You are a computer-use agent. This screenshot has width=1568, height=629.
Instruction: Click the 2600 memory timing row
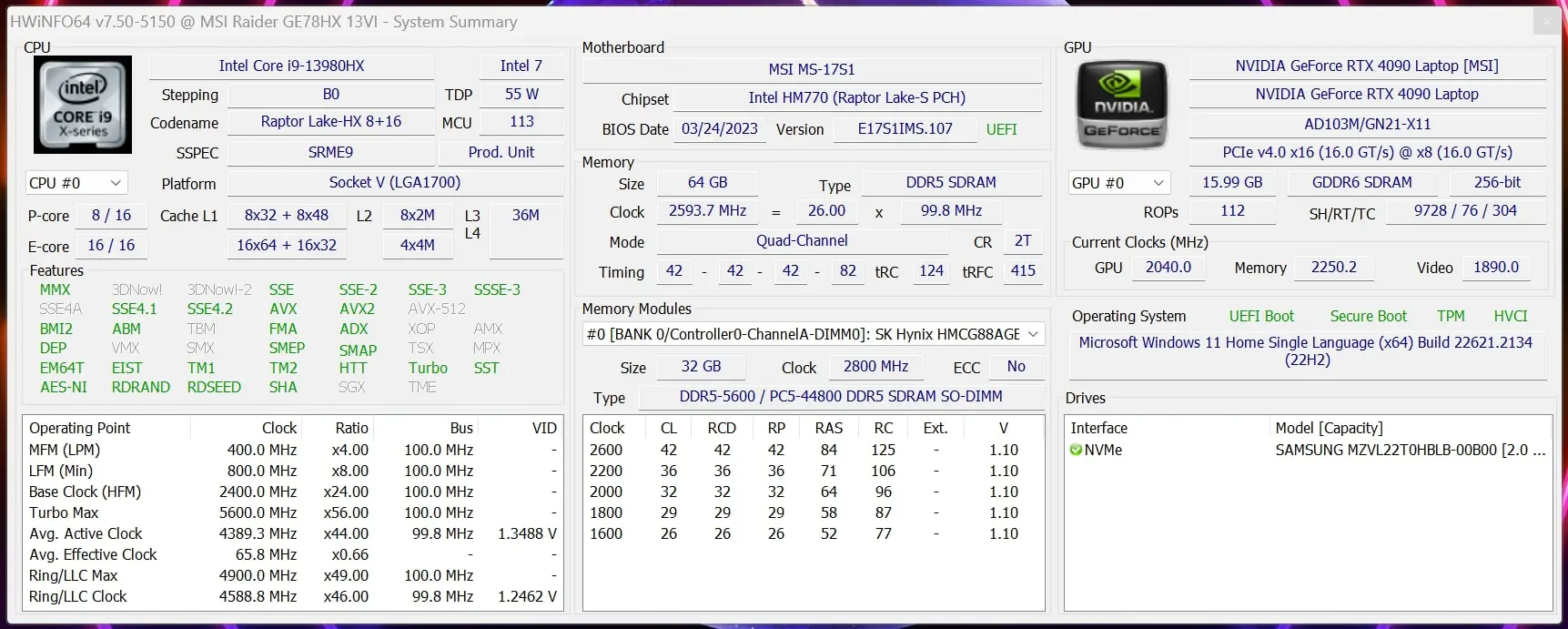(x=814, y=450)
